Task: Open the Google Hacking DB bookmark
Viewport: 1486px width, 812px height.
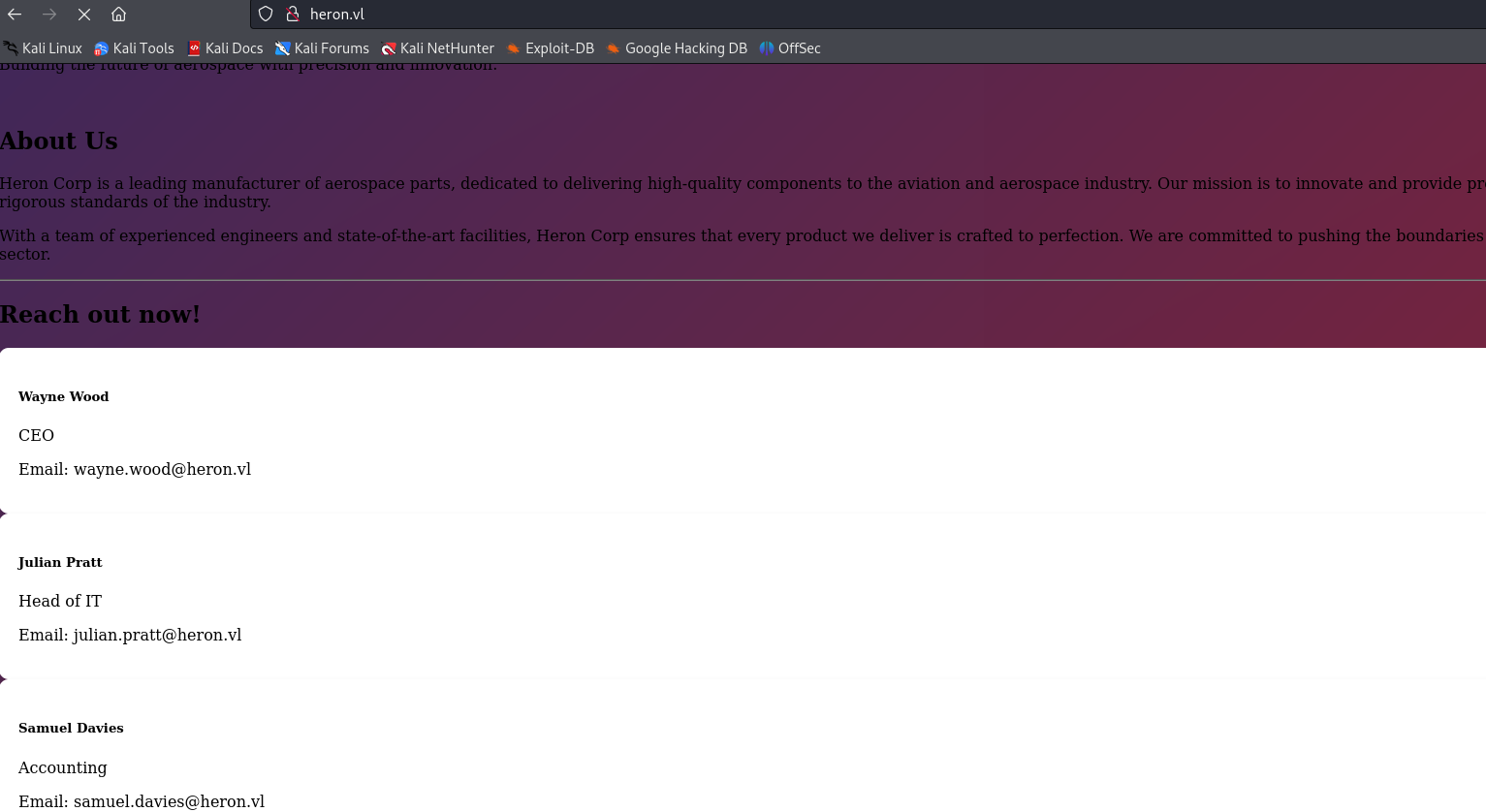Action: coord(677,48)
